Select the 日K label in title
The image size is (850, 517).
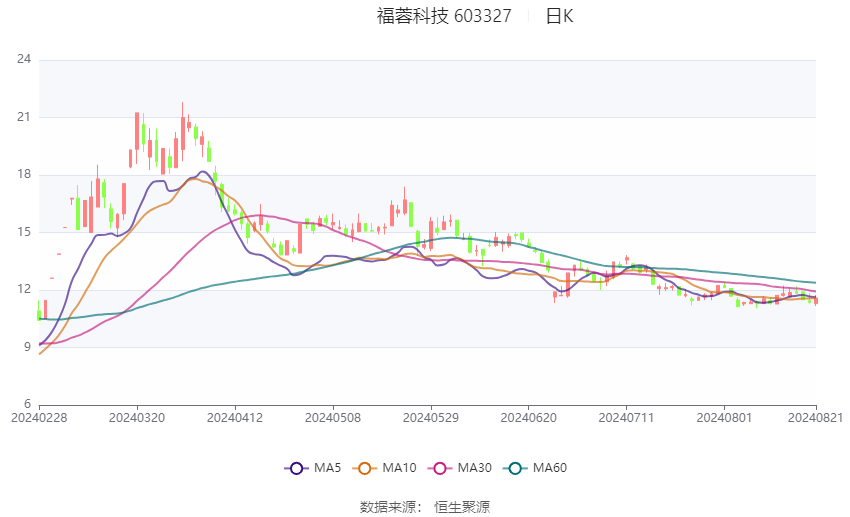(x=559, y=16)
